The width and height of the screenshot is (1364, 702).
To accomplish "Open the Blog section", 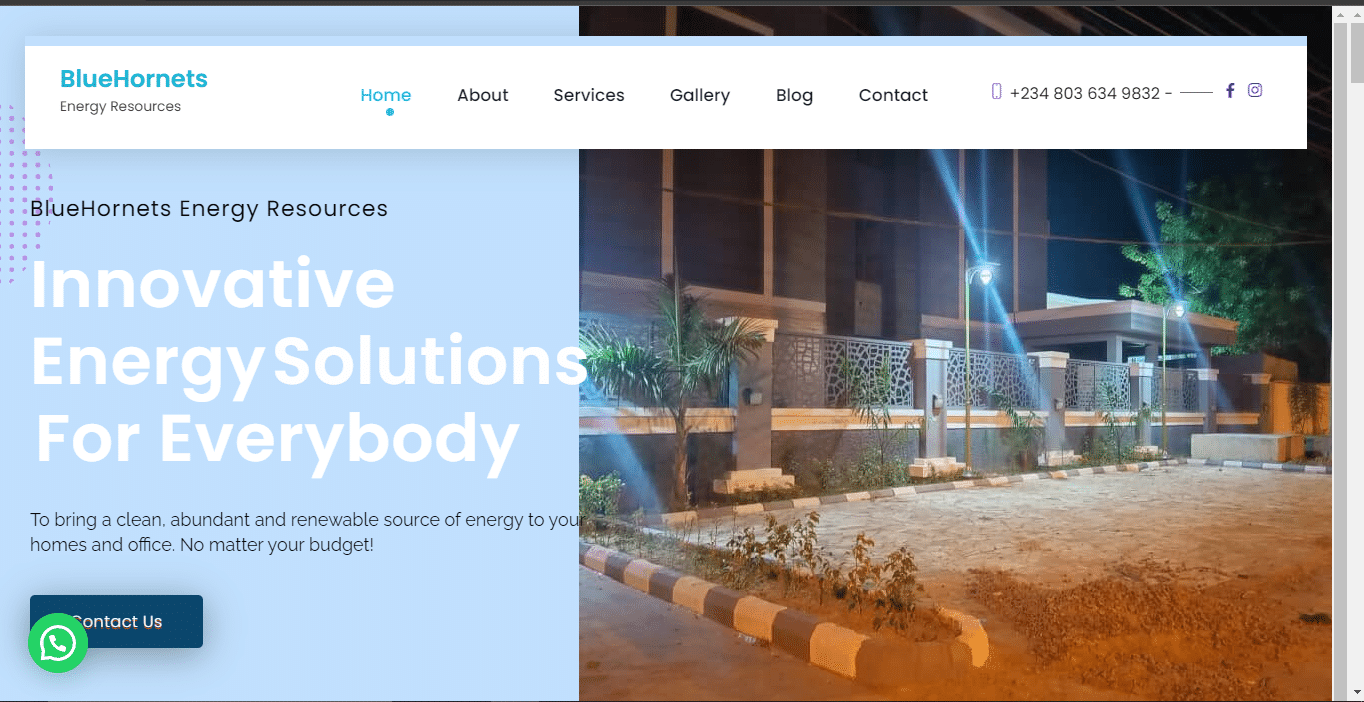I will (x=794, y=95).
